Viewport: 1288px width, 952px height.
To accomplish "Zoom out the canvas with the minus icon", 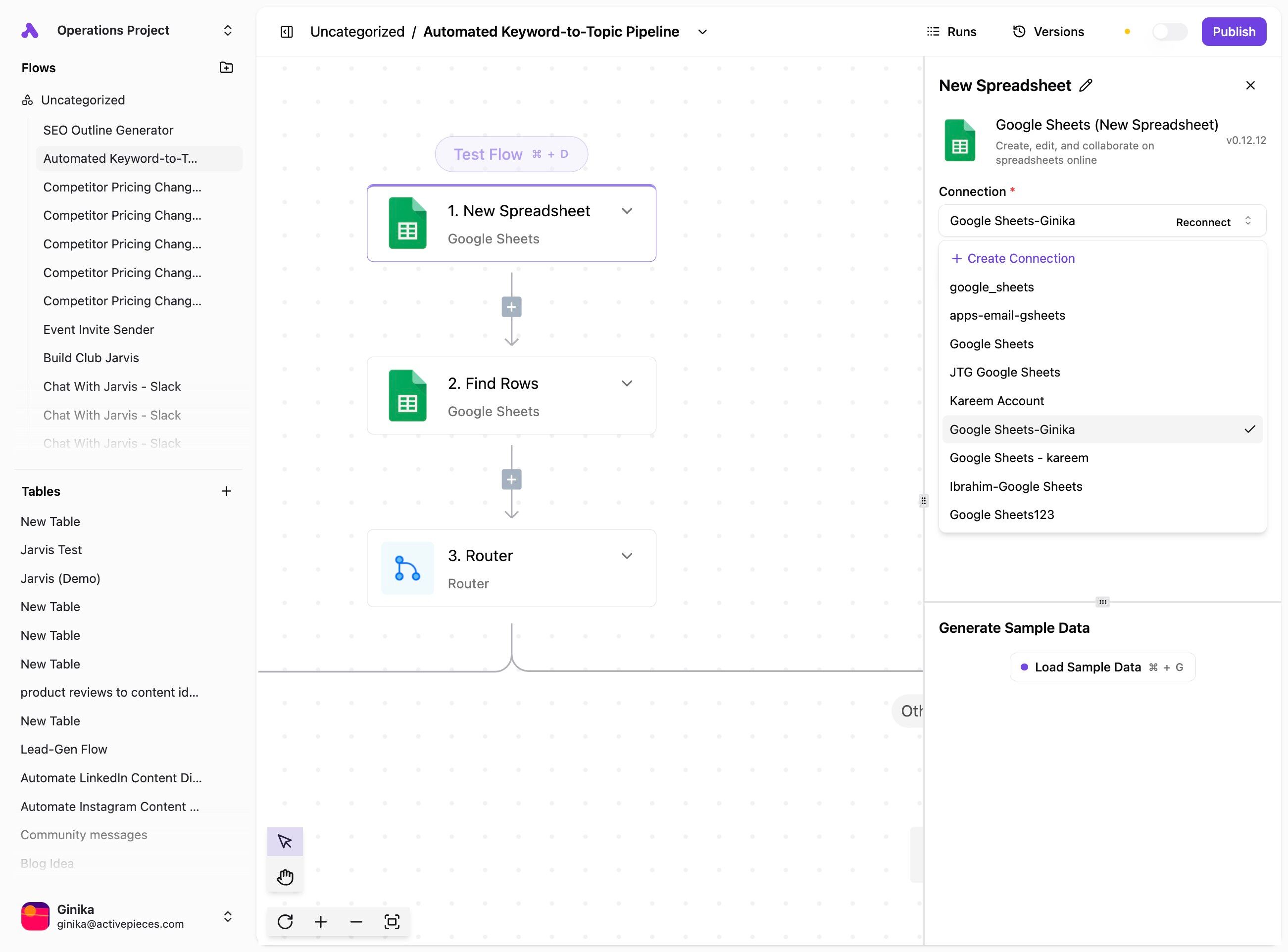I will pyautogui.click(x=356, y=921).
